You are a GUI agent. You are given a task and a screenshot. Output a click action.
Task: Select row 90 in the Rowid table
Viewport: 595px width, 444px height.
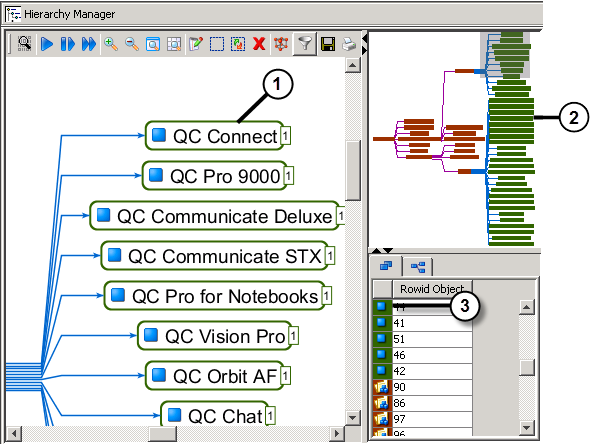point(422,387)
